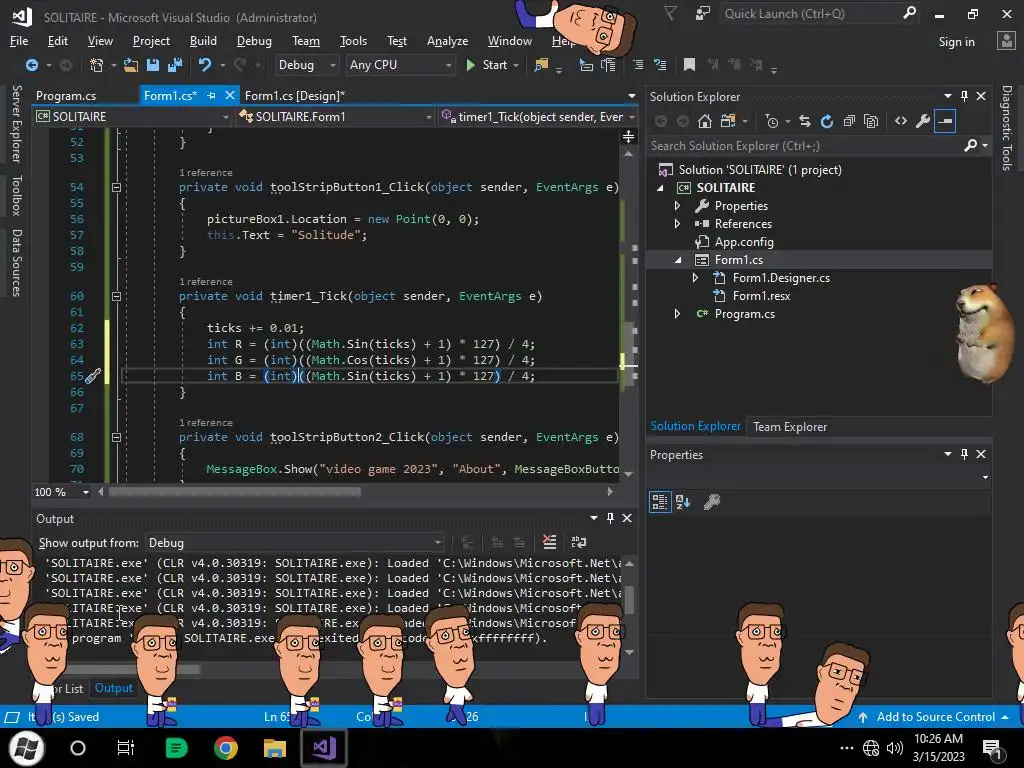Image resolution: width=1024 pixels, height=768 pixels.
Task: Click the Property Pages wrench icon
Action: point(712,502)
